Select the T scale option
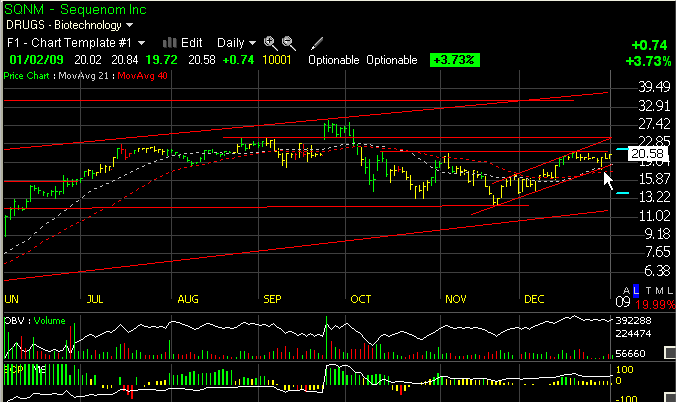The image size is (678, 402). pos(648,291)
